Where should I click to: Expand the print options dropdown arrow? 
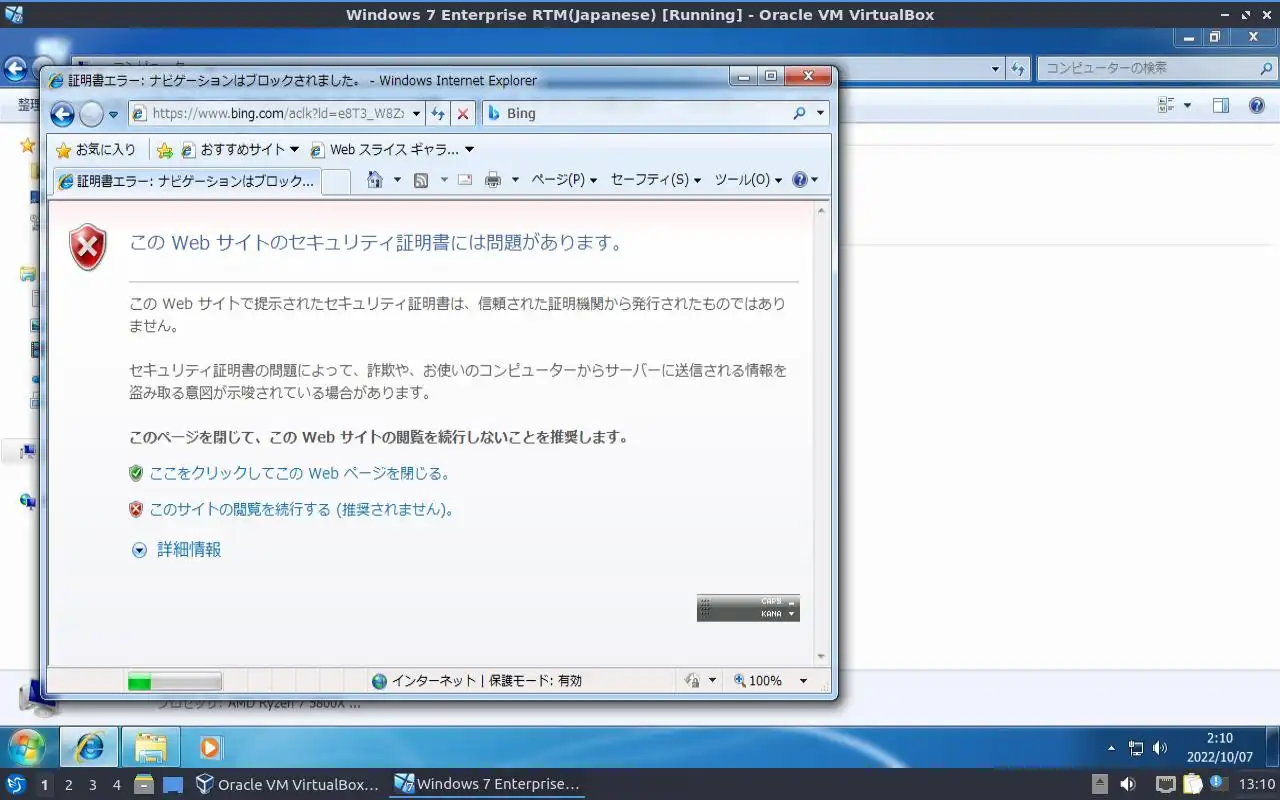[x=515, y=180]
